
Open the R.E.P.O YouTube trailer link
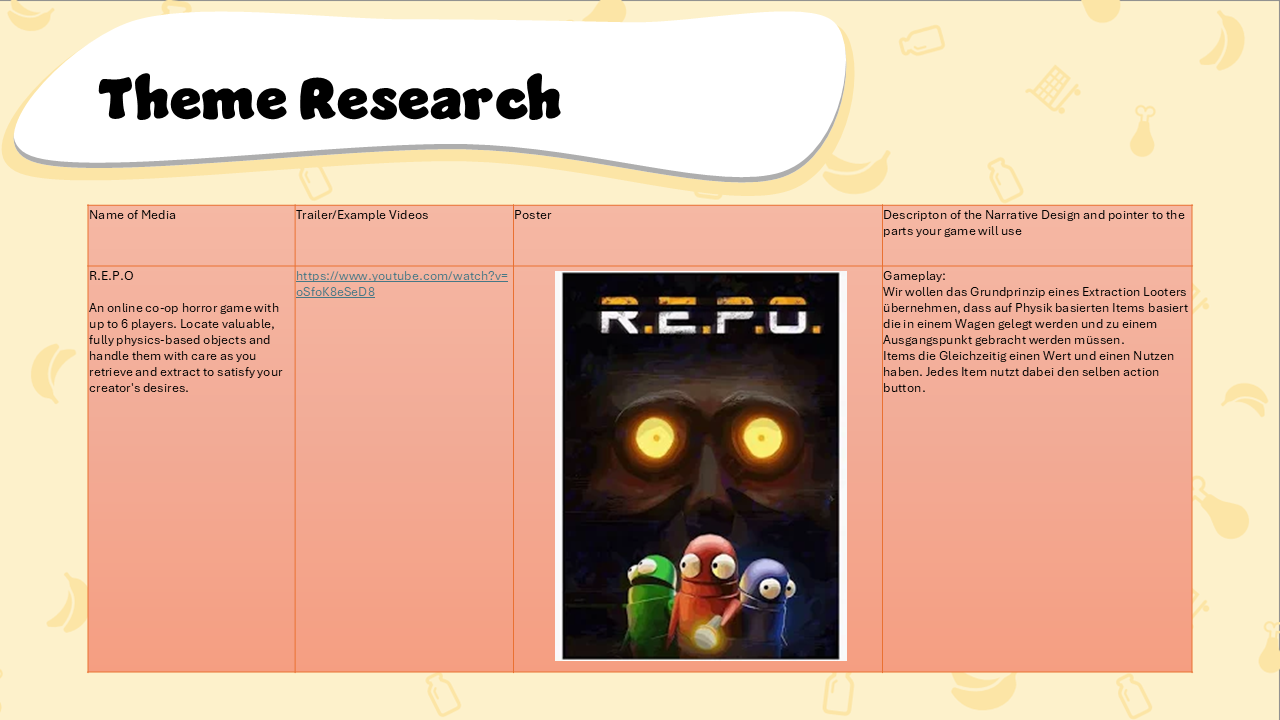(402, 283)
